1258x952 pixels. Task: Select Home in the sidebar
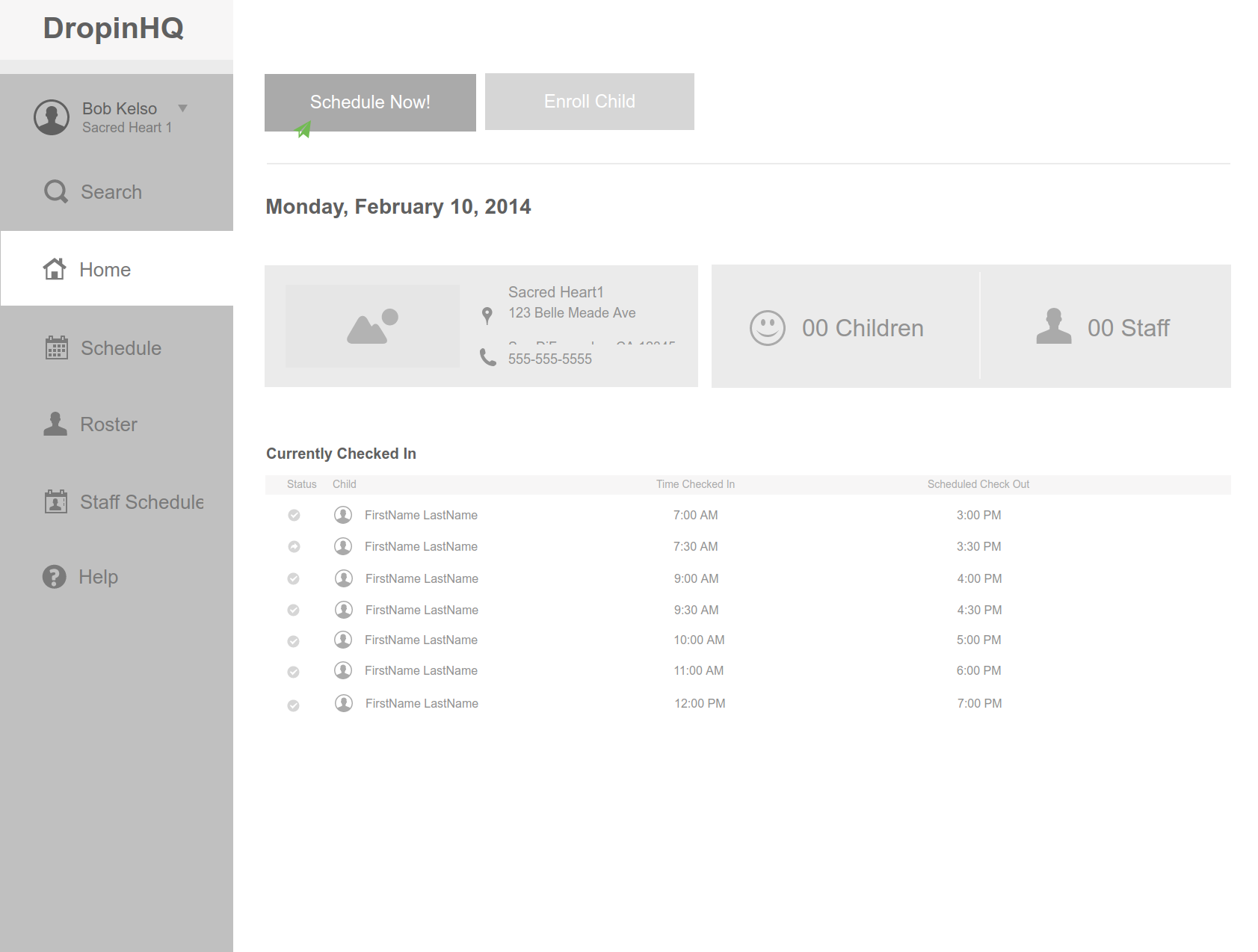[x=117, y=268]
